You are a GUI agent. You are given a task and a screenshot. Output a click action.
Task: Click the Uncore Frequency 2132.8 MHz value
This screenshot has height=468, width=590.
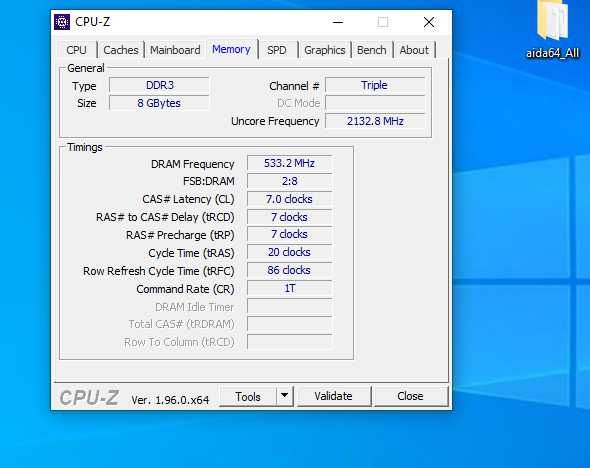[x=375, y=122]
